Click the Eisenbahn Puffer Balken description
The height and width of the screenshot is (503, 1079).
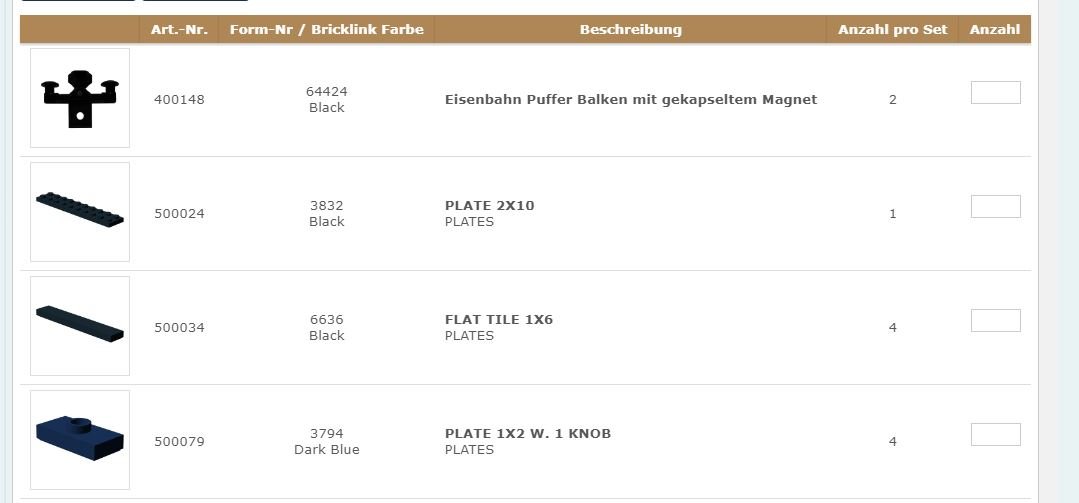pyautogui.click(x=630, y=100)
